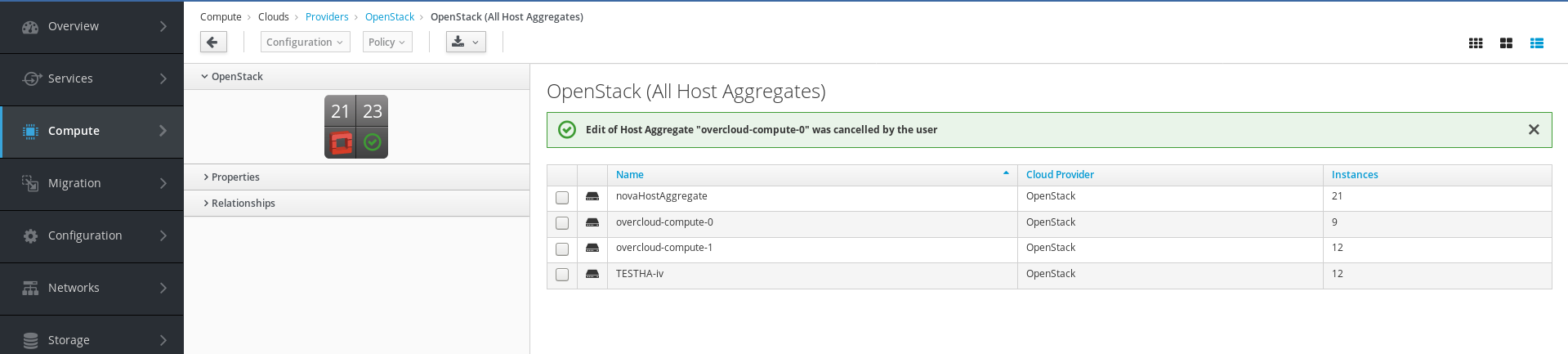Open the Networks menu
Image resolution: width=1568 pixels, height=354 pixels.
(92, 288)
